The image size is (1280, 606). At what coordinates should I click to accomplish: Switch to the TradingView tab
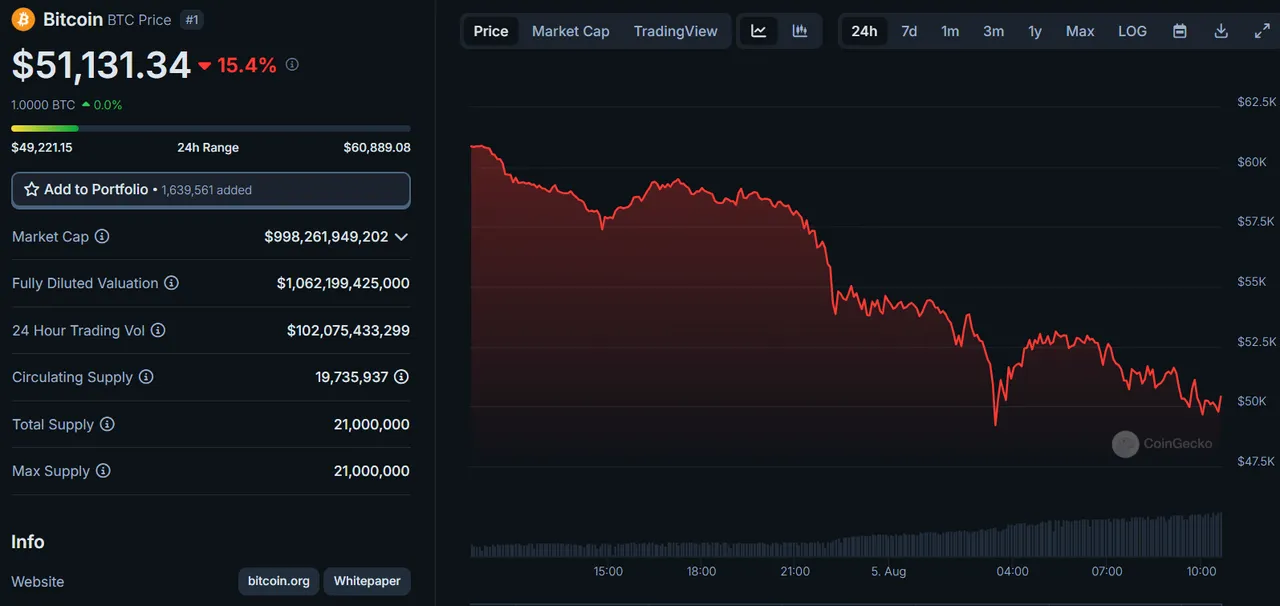(675, 31)
